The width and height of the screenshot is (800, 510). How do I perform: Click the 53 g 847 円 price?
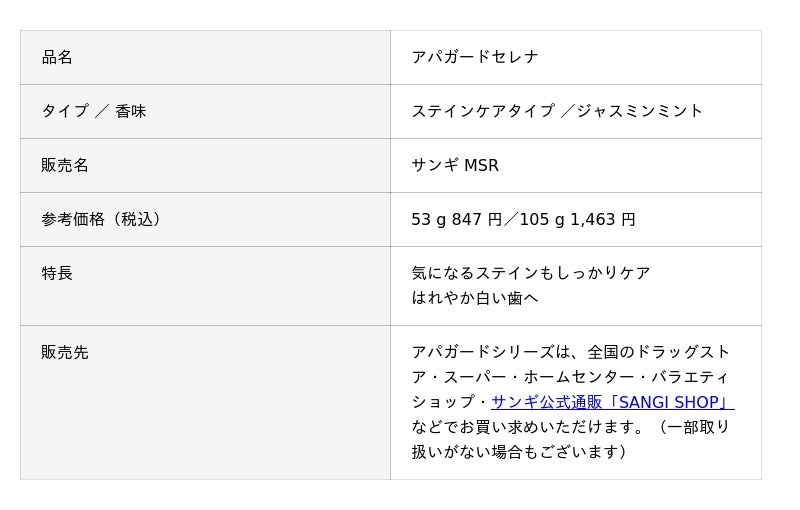point(456,219)
